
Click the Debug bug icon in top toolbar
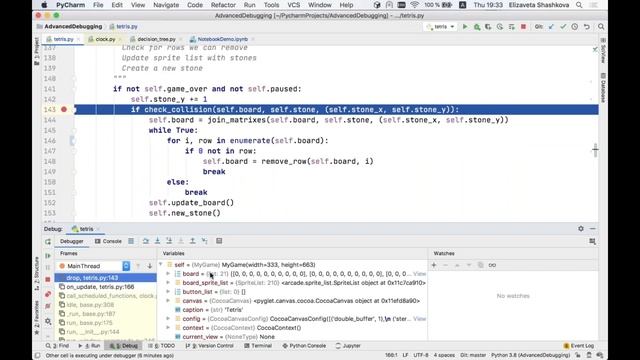[x=477, y=27]
